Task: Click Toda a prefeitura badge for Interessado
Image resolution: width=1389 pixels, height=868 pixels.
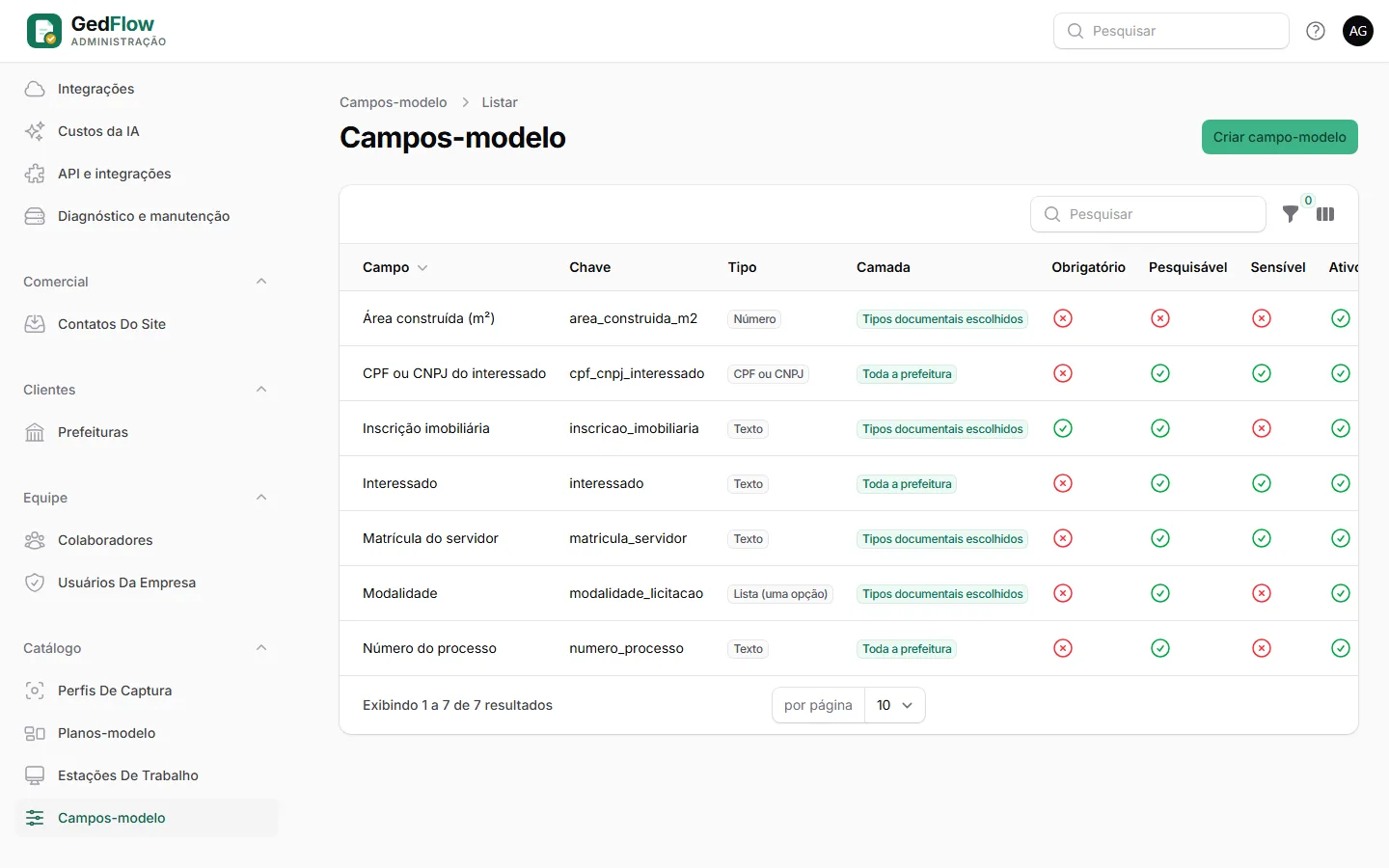Action: pos(907,484)
